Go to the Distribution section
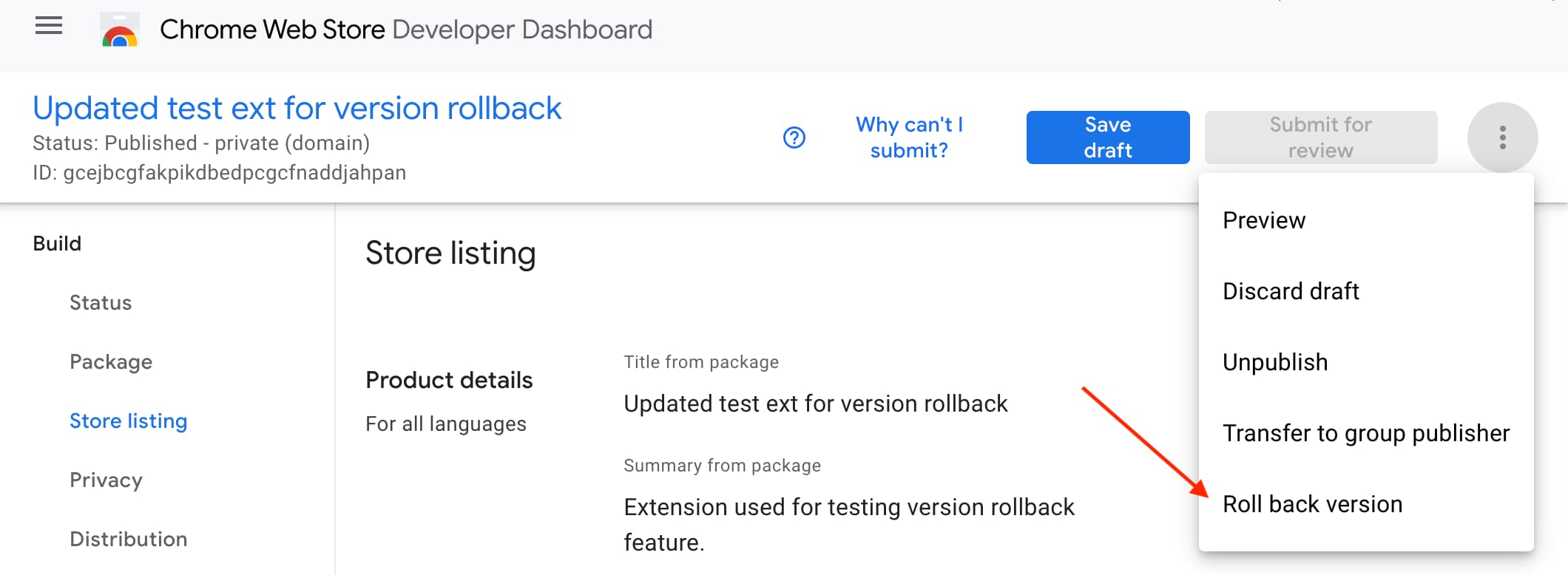 128,539
